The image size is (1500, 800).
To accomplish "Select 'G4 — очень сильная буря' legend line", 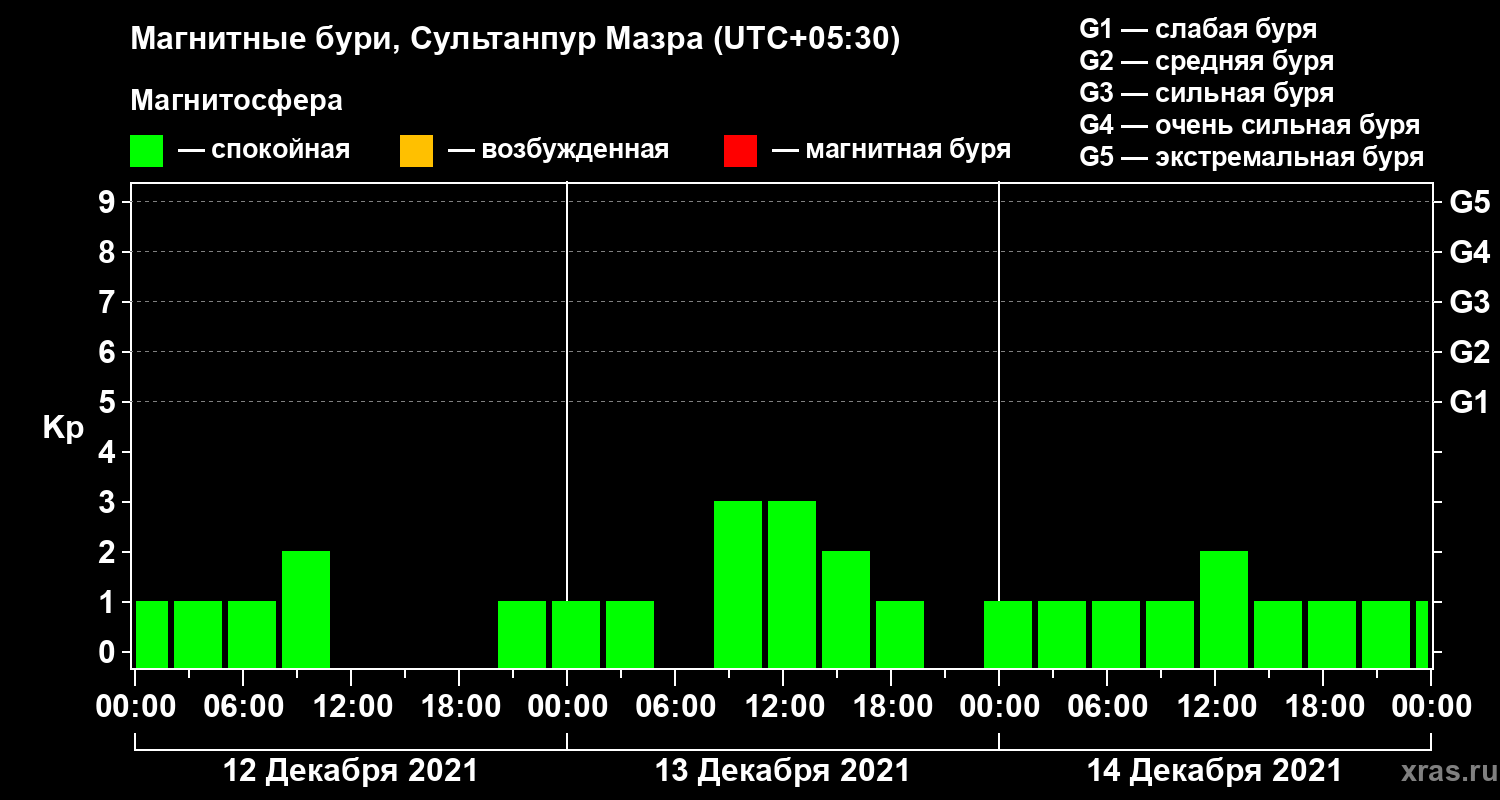I will coord(1250,125).
